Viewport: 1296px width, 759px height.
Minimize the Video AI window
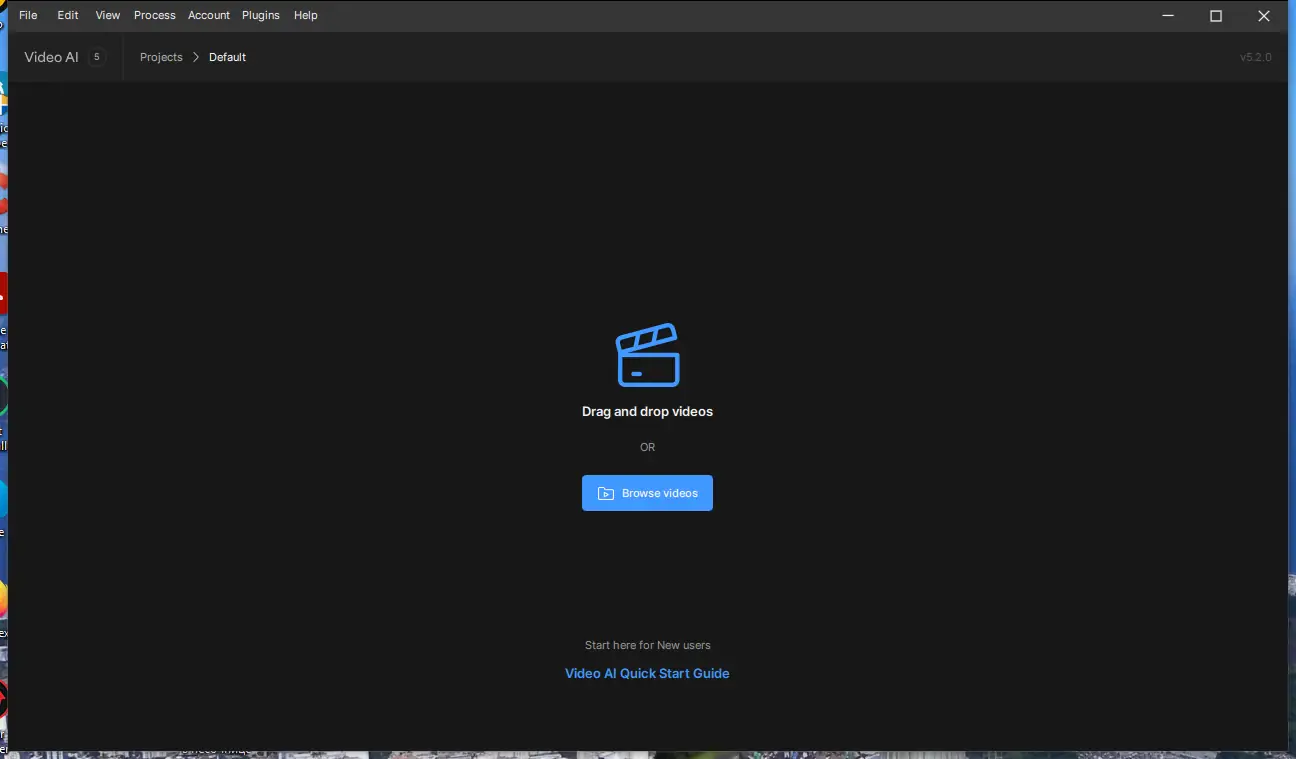[x=1168, y=15]
